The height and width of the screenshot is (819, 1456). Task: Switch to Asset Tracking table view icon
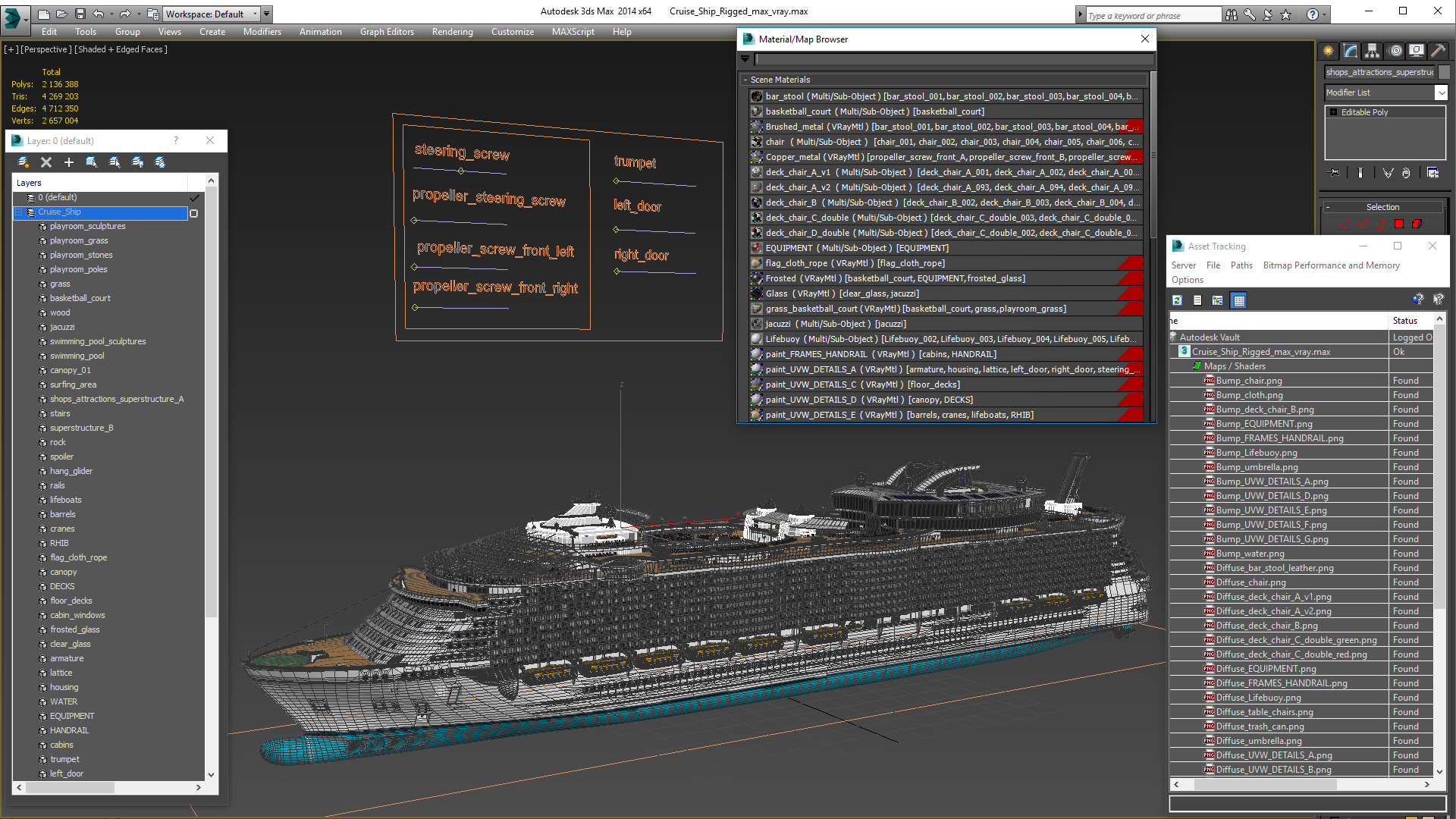[1238, 300]
